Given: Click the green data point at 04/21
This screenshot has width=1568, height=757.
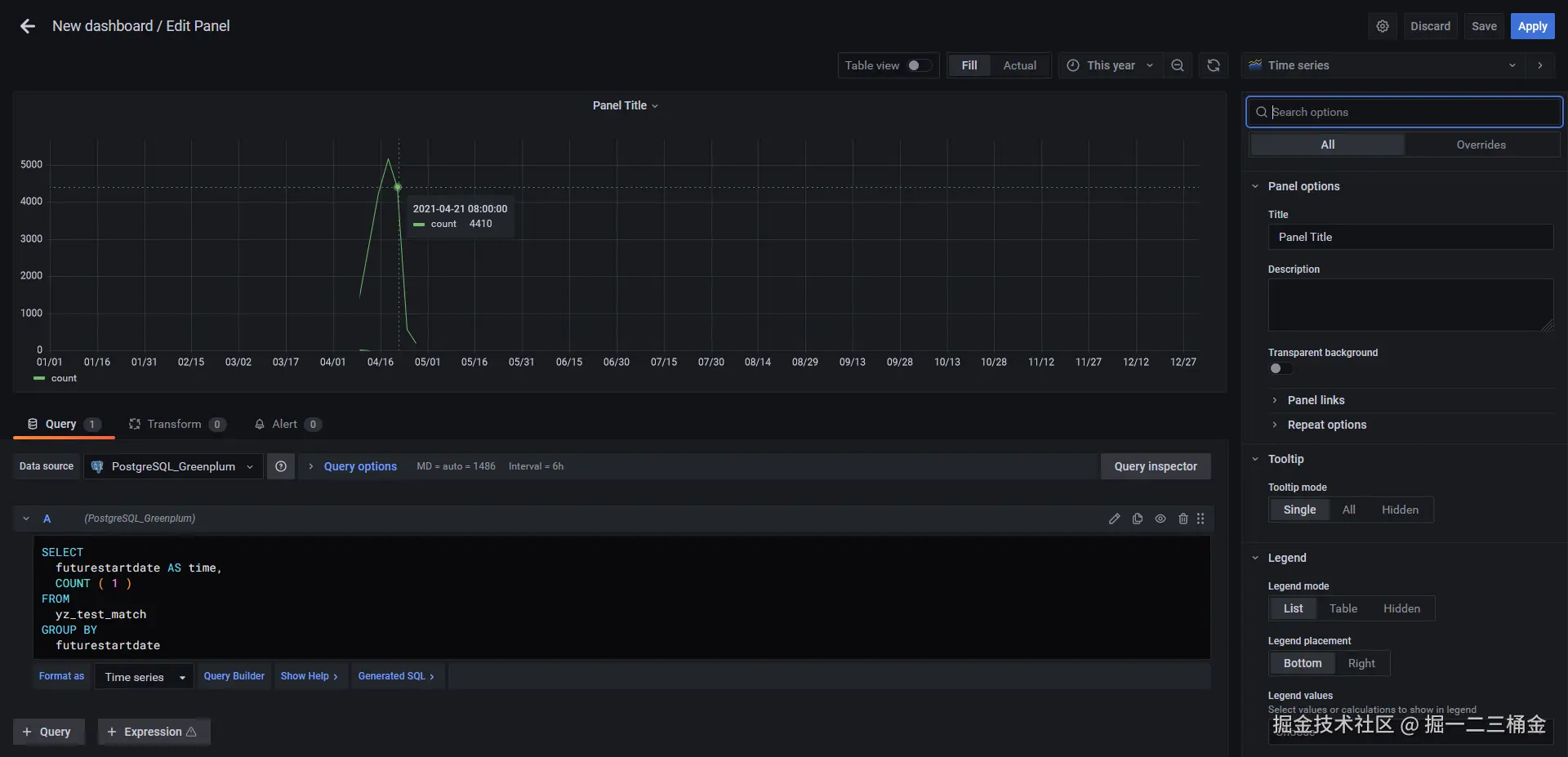Looking at the screenshot, I should tap(398, 187).
